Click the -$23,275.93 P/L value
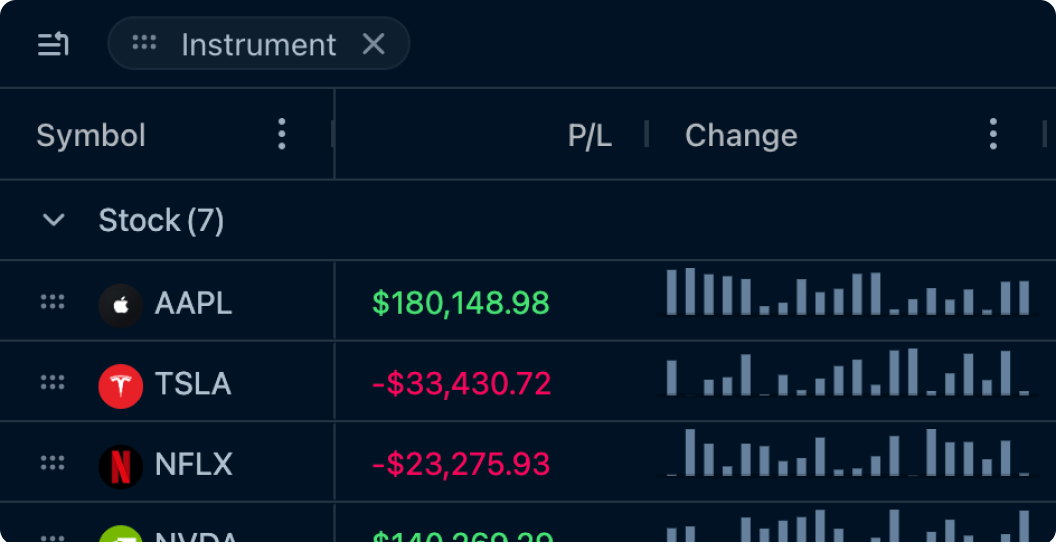 461,464
